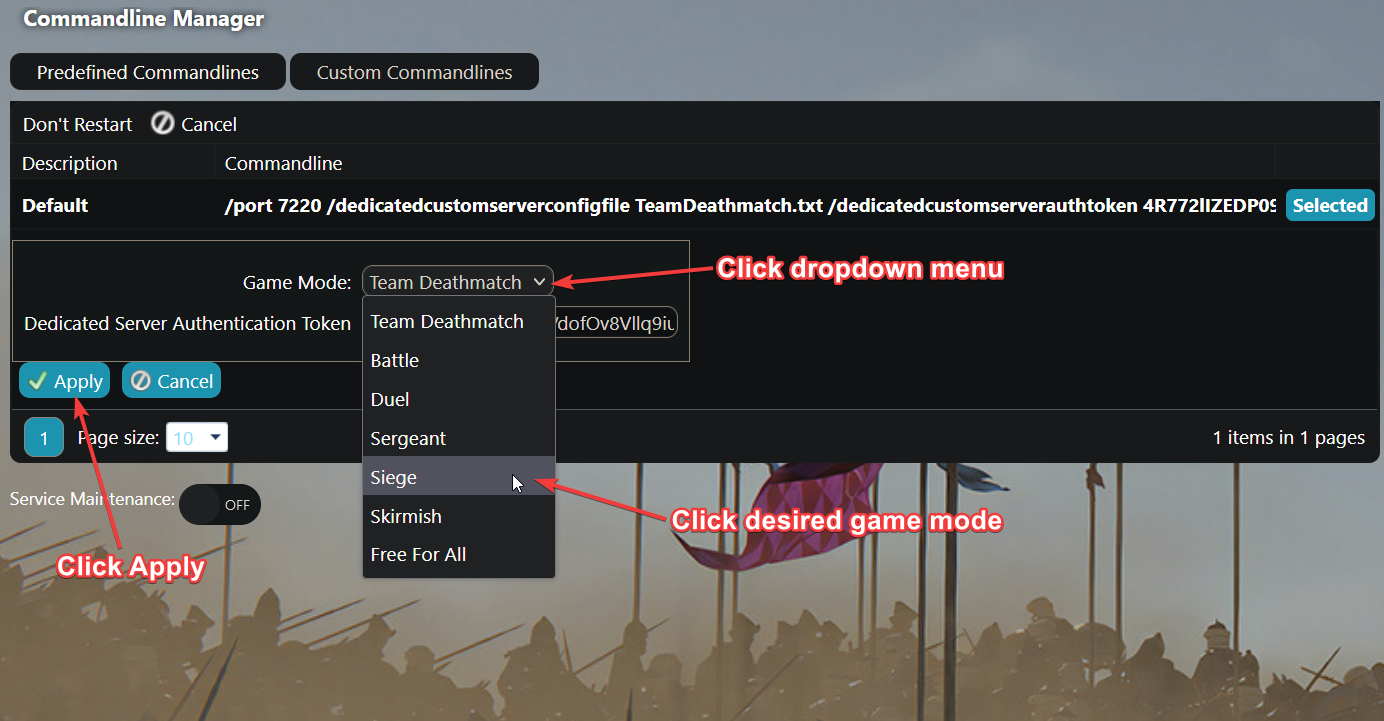Cancel the edit using the button beside Apply
Image resolution: width=1384 pixels, height=721 pixels.
coord(171,381)
